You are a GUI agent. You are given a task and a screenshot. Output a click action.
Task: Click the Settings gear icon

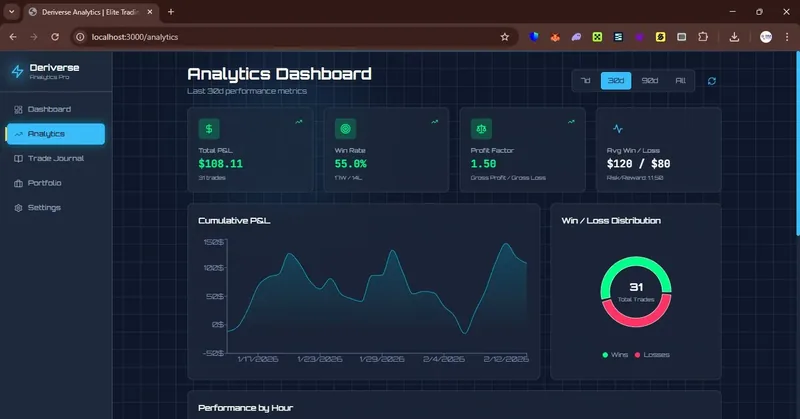(x=18, y=208)
